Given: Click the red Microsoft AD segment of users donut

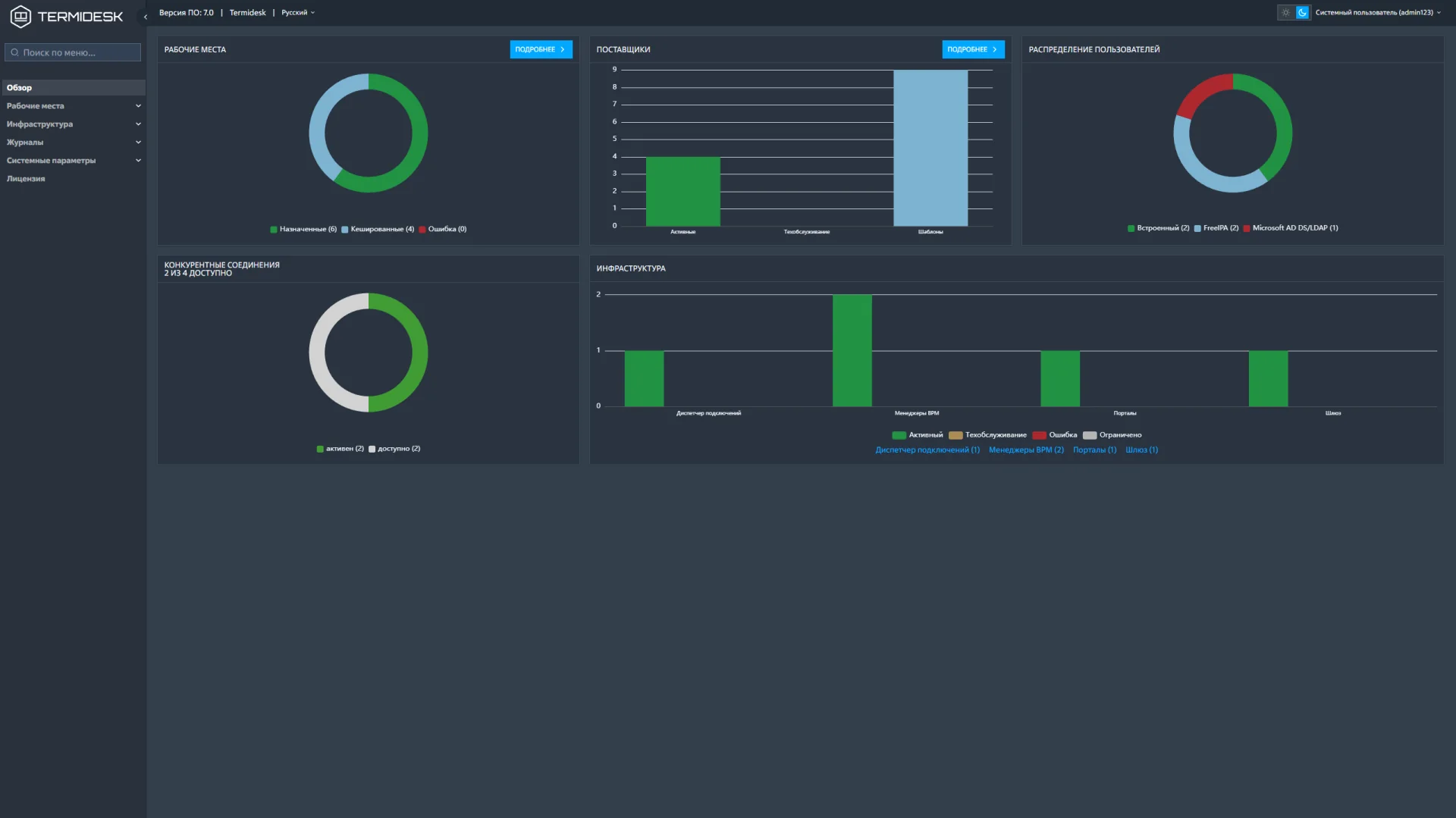Looking at the screenshot, I should click(x=1200, y=92).
